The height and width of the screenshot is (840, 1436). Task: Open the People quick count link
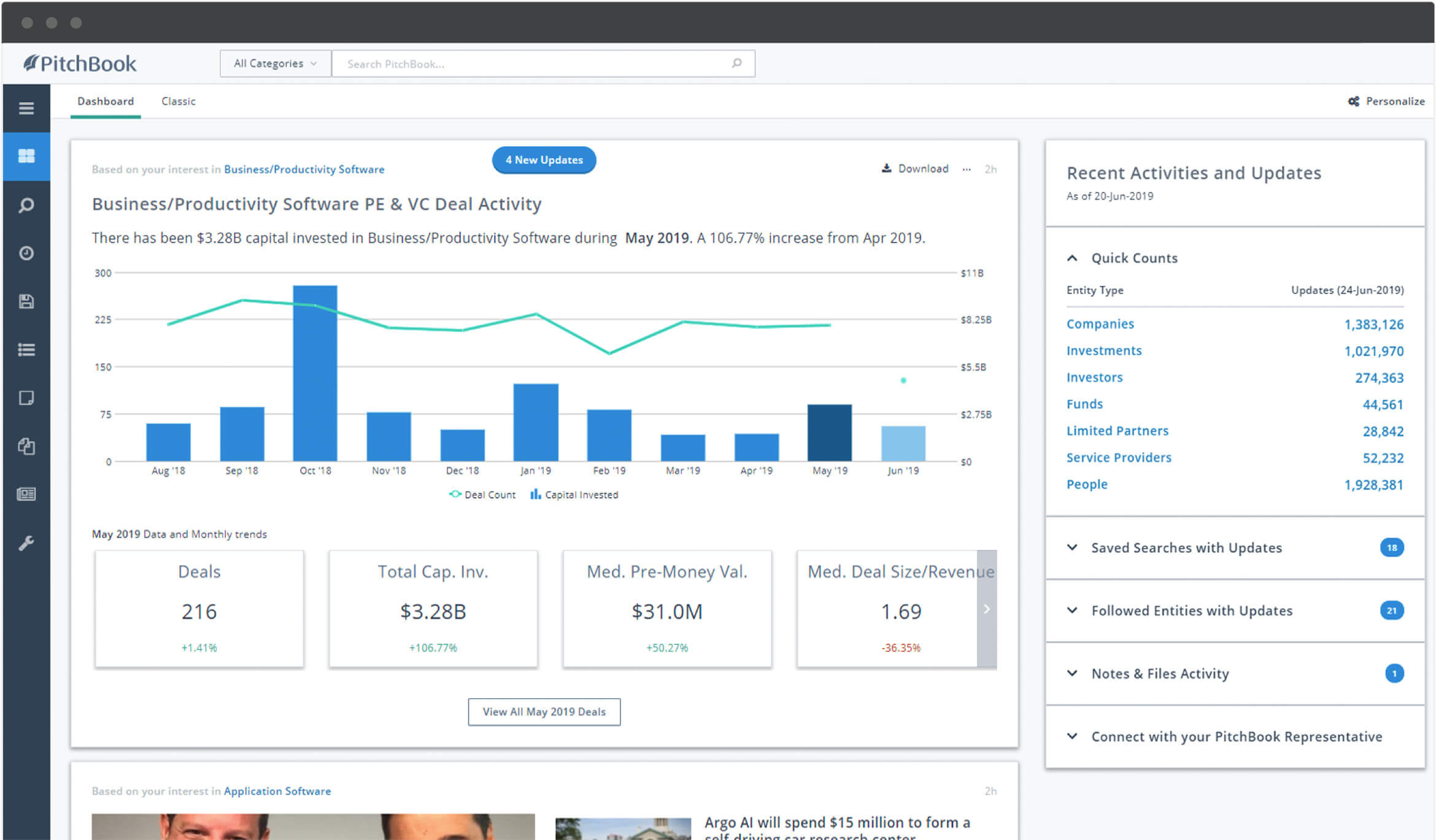click(1087, 485)
